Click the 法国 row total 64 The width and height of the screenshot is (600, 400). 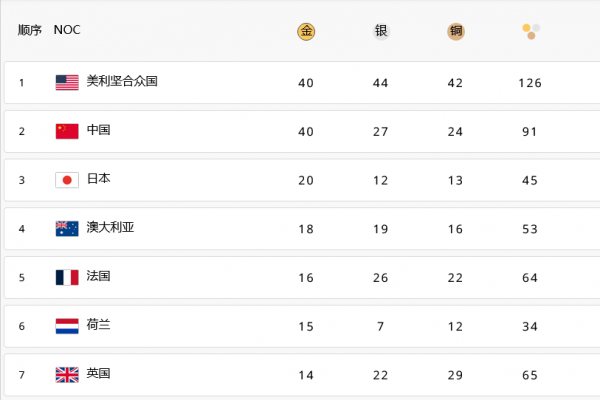[x=530, y=277]
